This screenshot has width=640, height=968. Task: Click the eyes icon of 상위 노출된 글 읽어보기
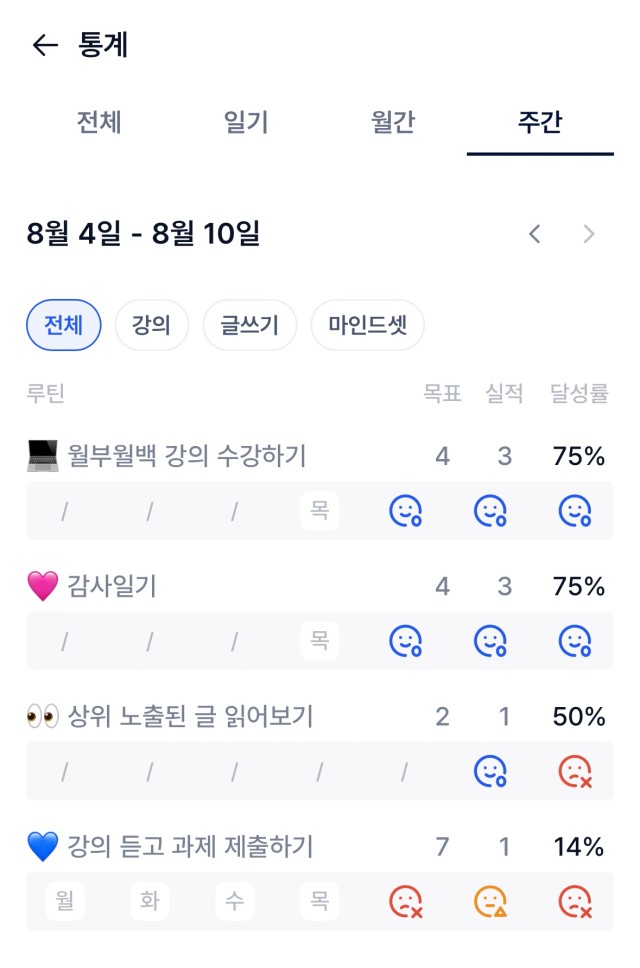(43, 716)
